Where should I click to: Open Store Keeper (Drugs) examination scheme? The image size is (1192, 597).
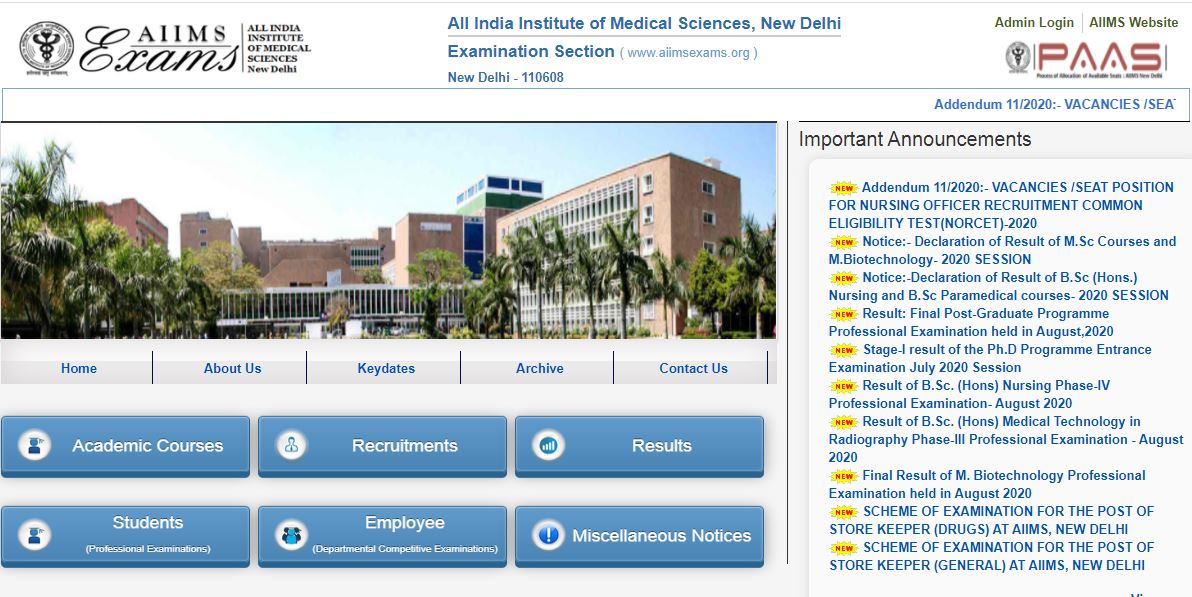(x=991, y=520)
